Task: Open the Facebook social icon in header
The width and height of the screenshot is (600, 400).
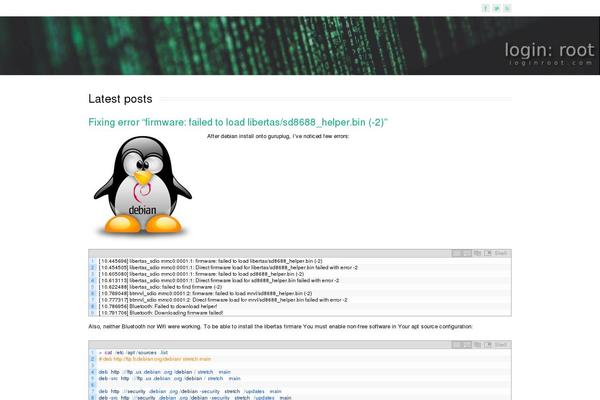Action: [485, 8]
